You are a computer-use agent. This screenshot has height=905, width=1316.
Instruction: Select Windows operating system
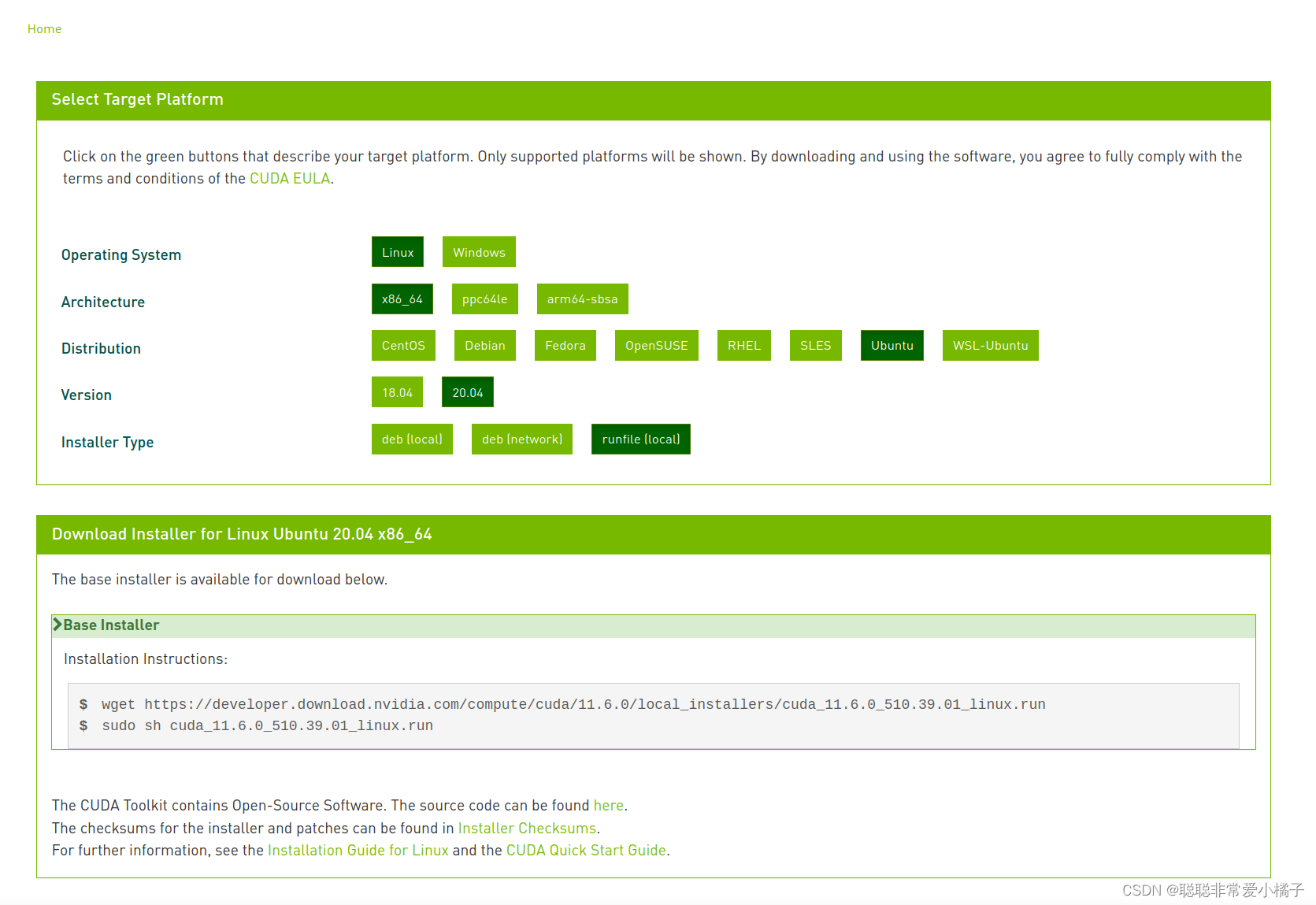coord(479,252)
